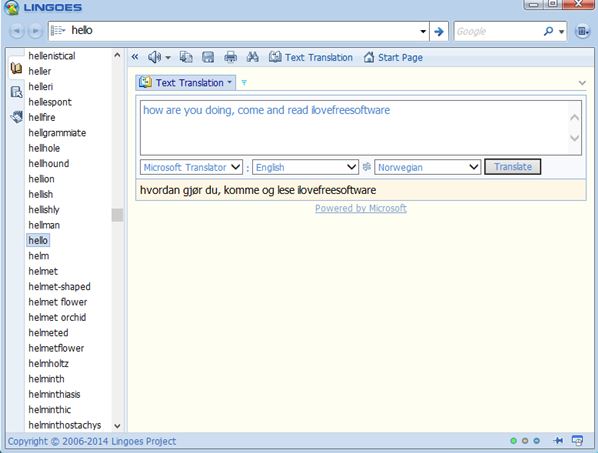Select the guide sidebar icon
The height and width of the screenshot is (453, 598).
point(16,92)
